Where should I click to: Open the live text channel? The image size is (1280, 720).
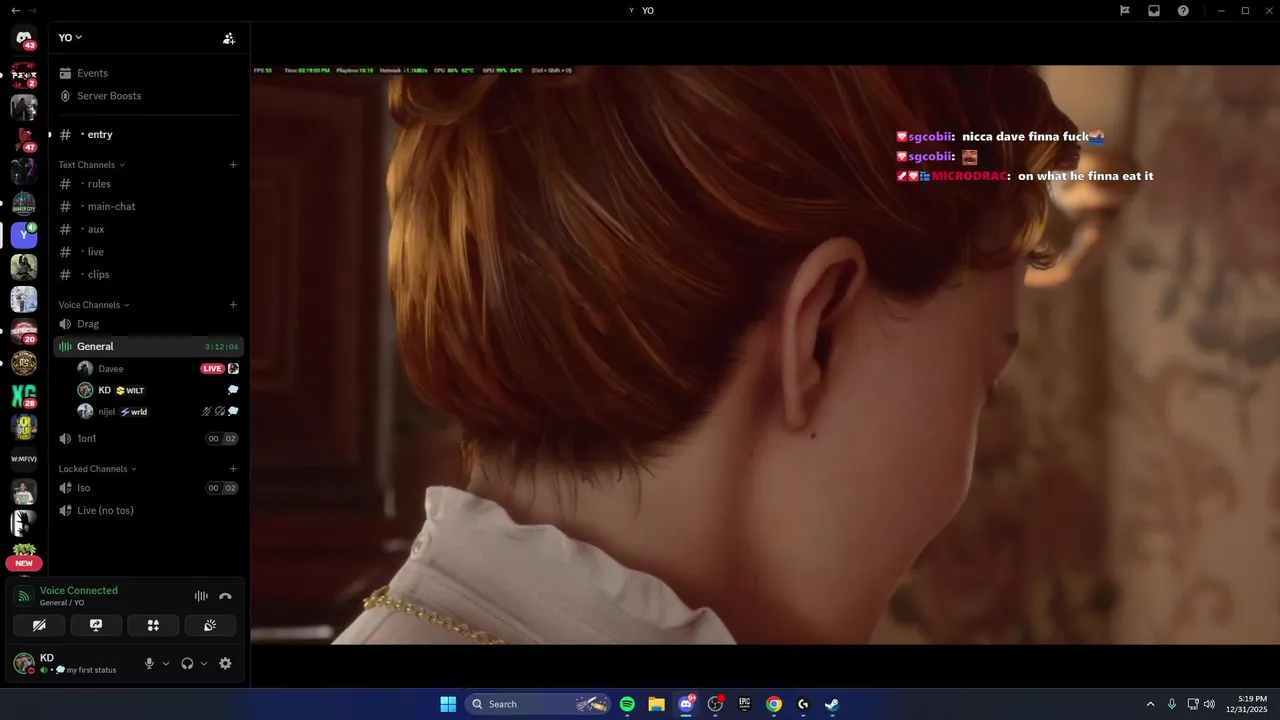click(x=148, y=252)
